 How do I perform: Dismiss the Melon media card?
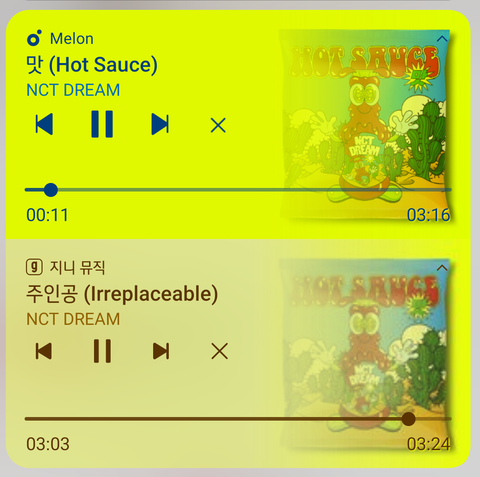218,125
